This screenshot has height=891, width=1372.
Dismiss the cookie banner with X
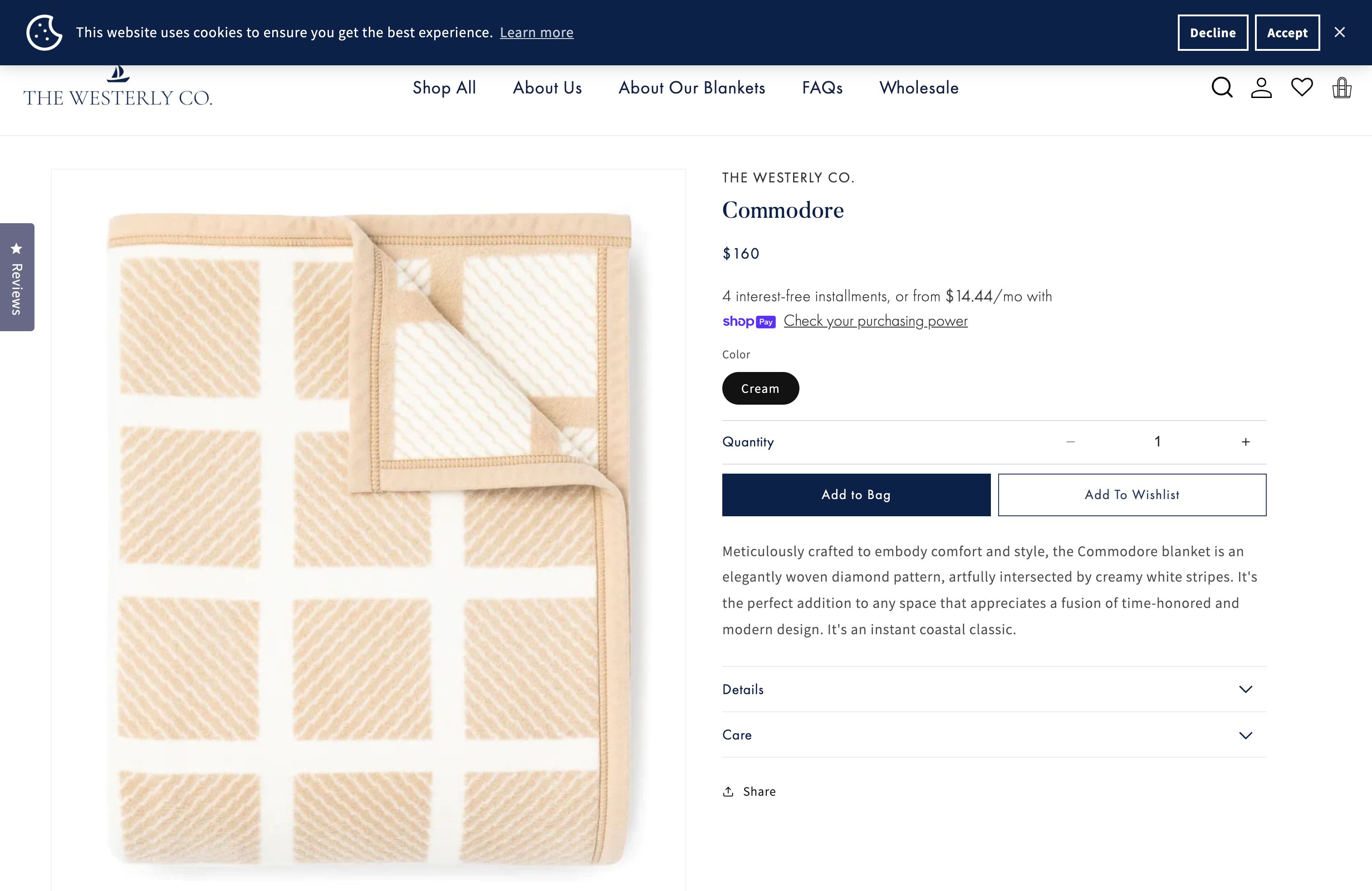pyautogui.click(x=1340, y=32)
